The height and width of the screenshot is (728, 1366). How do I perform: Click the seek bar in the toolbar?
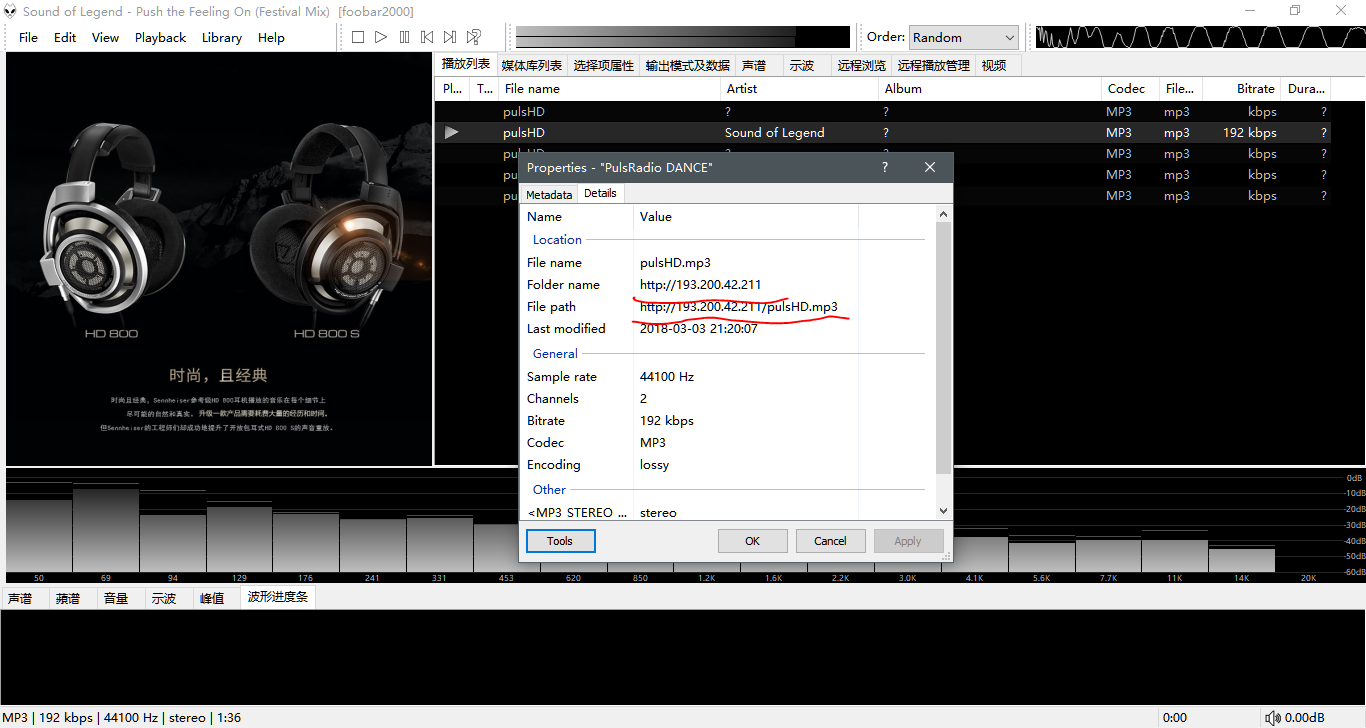click(x=680, y=37)
